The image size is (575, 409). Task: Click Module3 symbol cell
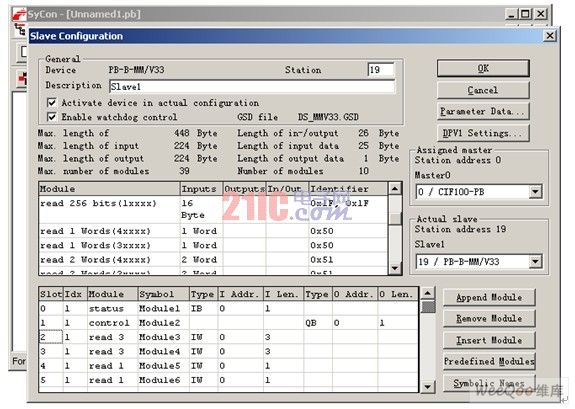point(163,337)
